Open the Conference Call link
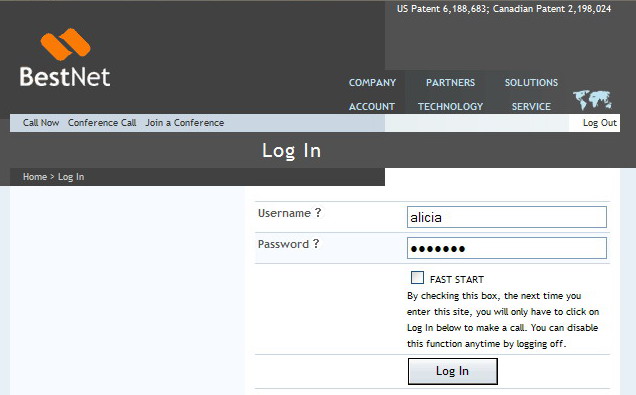 click(102, 122)
